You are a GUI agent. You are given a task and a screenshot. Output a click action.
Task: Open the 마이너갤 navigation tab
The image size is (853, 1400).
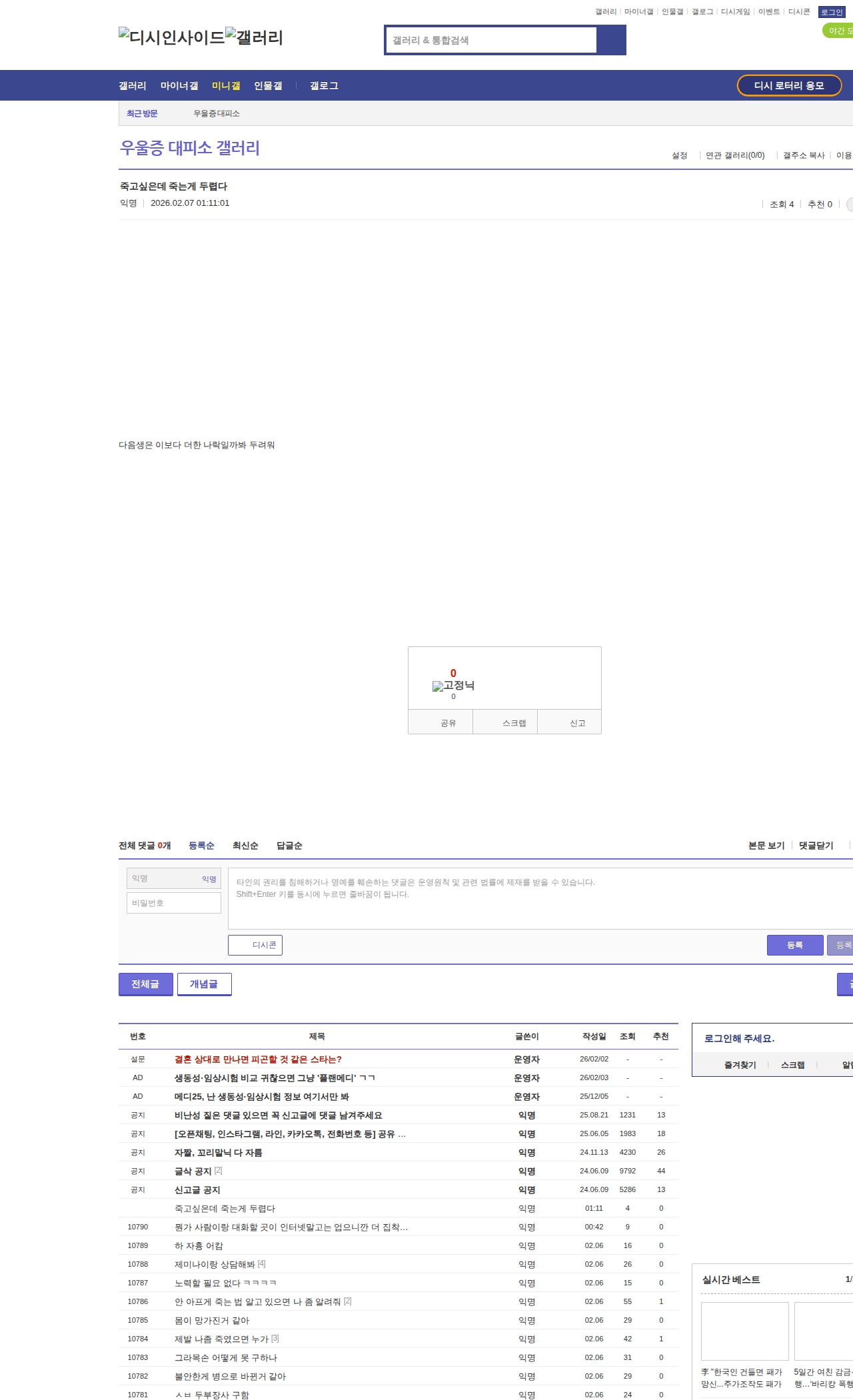(179, 86)
